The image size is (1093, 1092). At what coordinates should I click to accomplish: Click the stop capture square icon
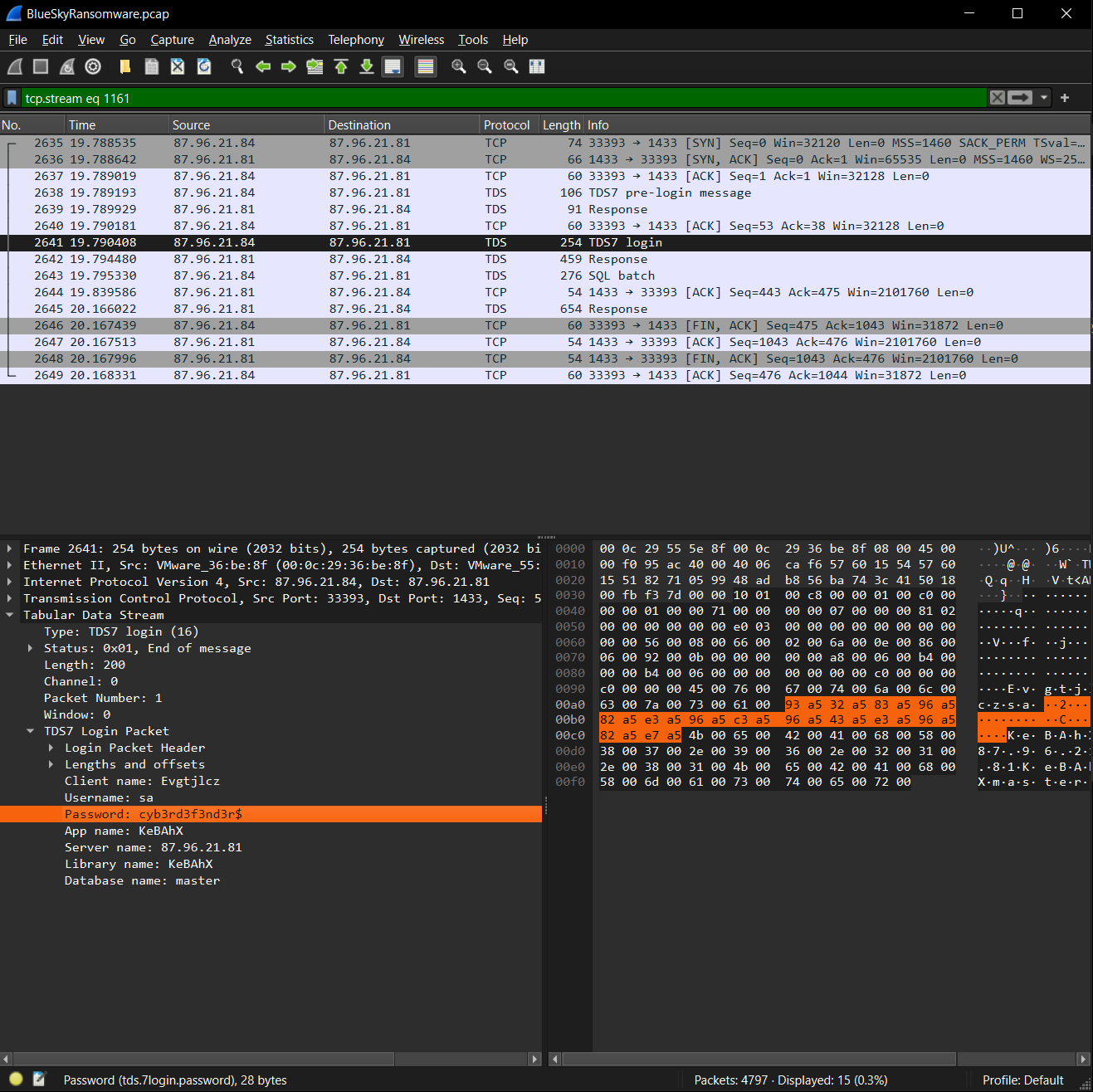[x=41, y=66]
